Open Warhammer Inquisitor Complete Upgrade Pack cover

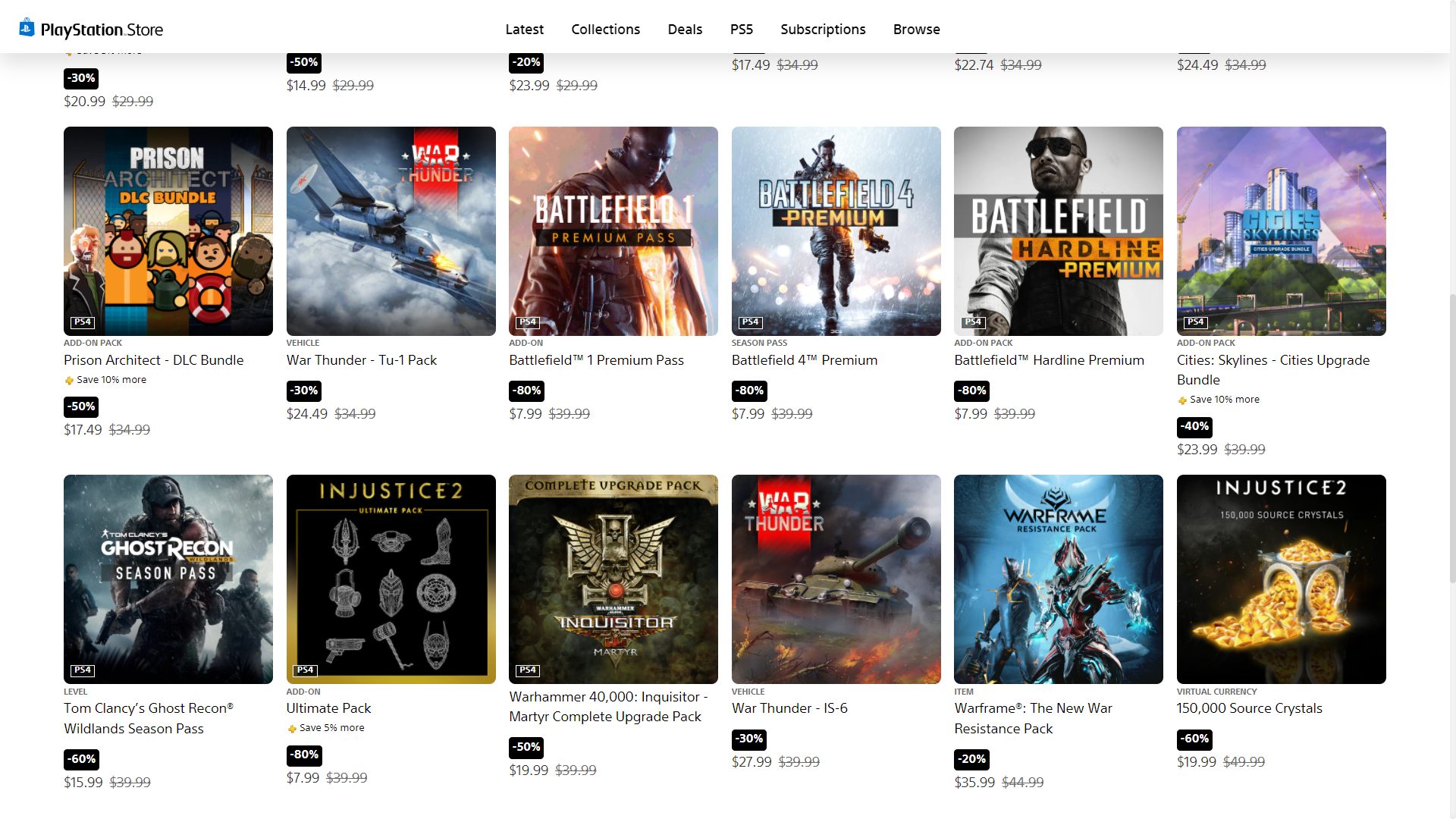[x=613, y=579]
